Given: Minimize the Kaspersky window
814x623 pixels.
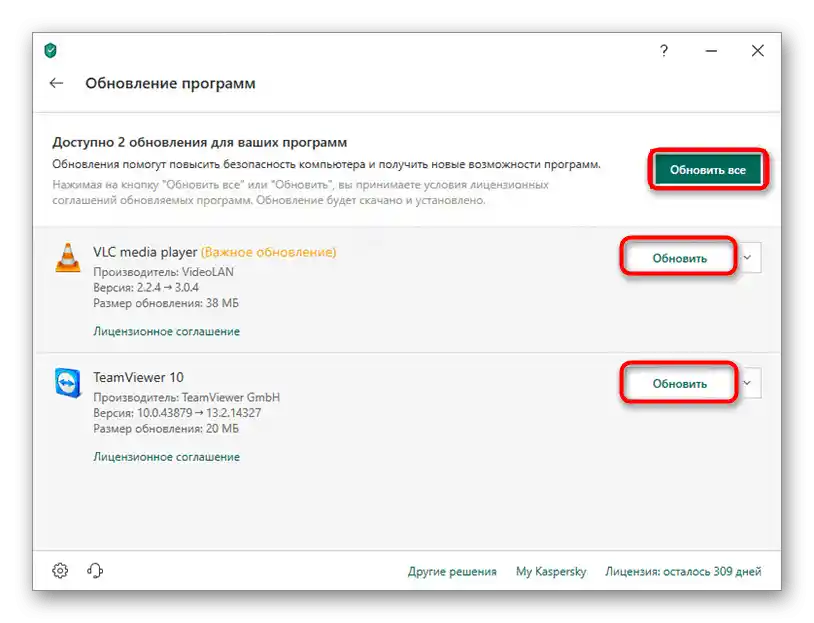Looking at the screenshot, I should (711, 51).
